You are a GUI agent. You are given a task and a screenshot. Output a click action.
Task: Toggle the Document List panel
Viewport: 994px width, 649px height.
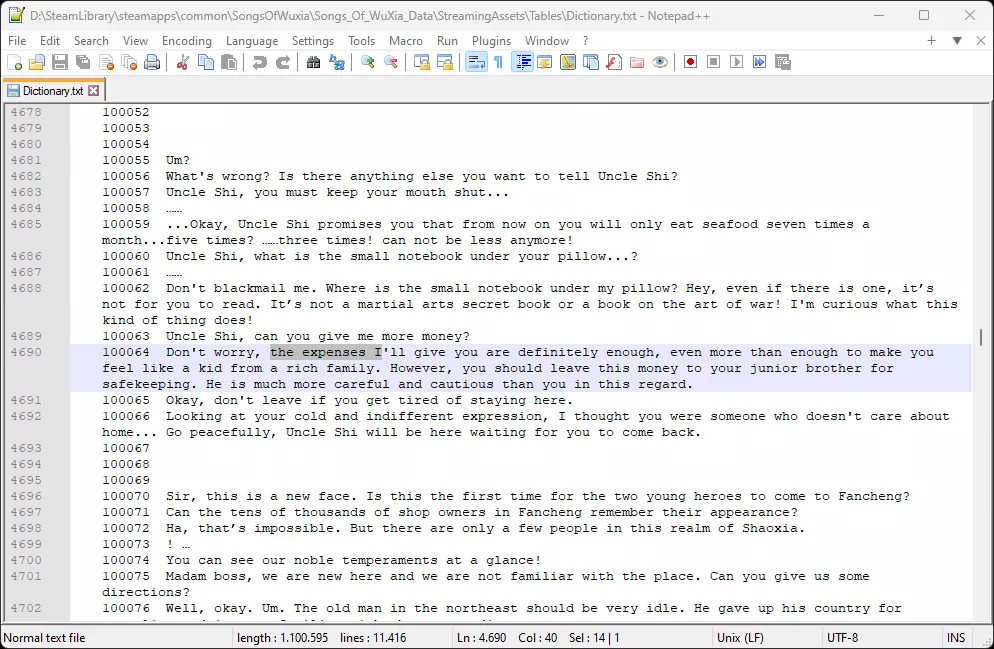pos(591,62)
